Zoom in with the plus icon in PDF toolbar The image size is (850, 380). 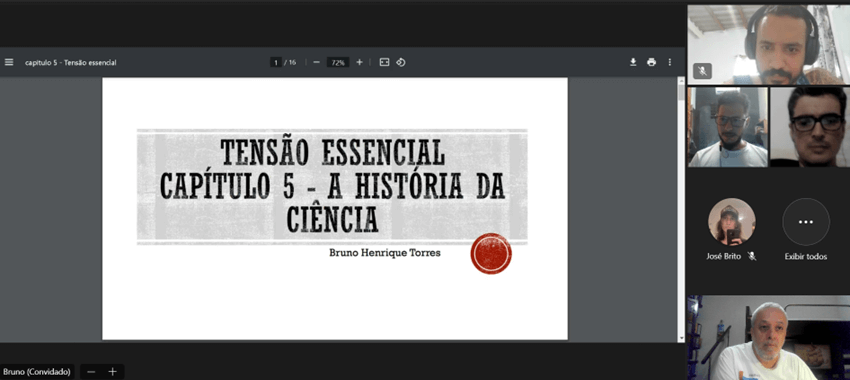coord(359,62)
